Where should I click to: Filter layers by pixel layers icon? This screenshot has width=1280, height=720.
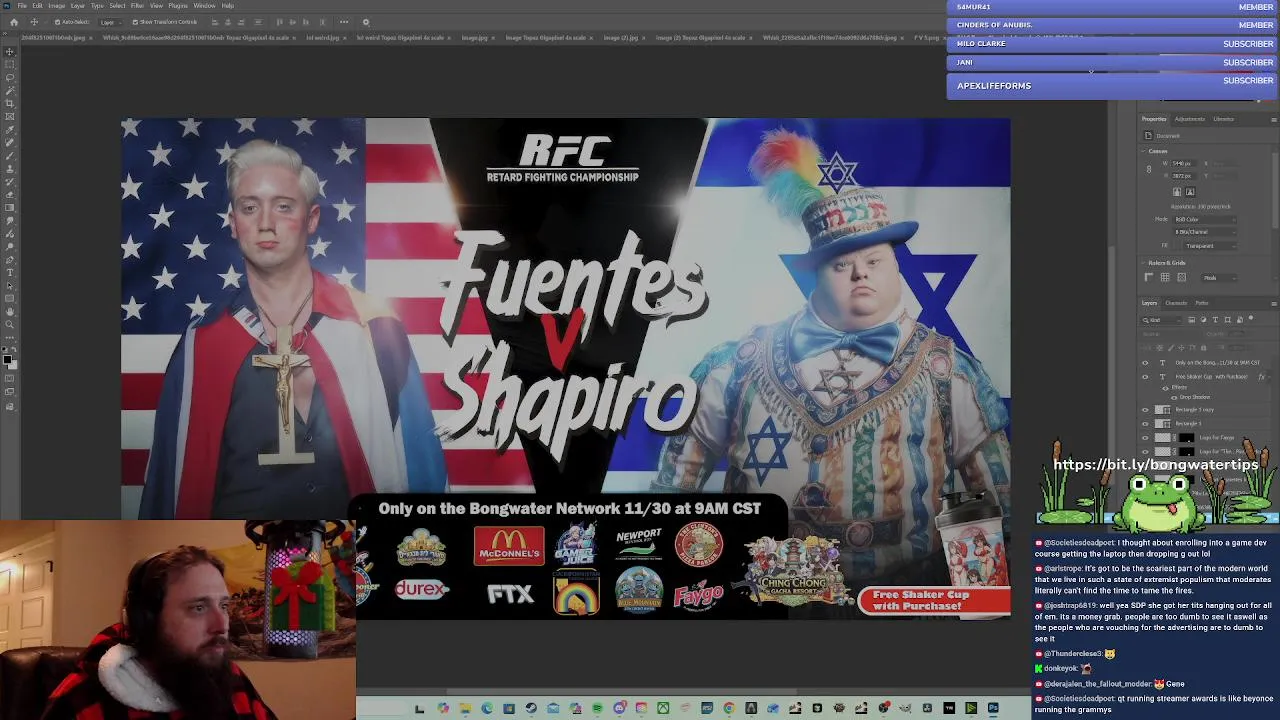pyautogui.click(x=1191, y=320)
